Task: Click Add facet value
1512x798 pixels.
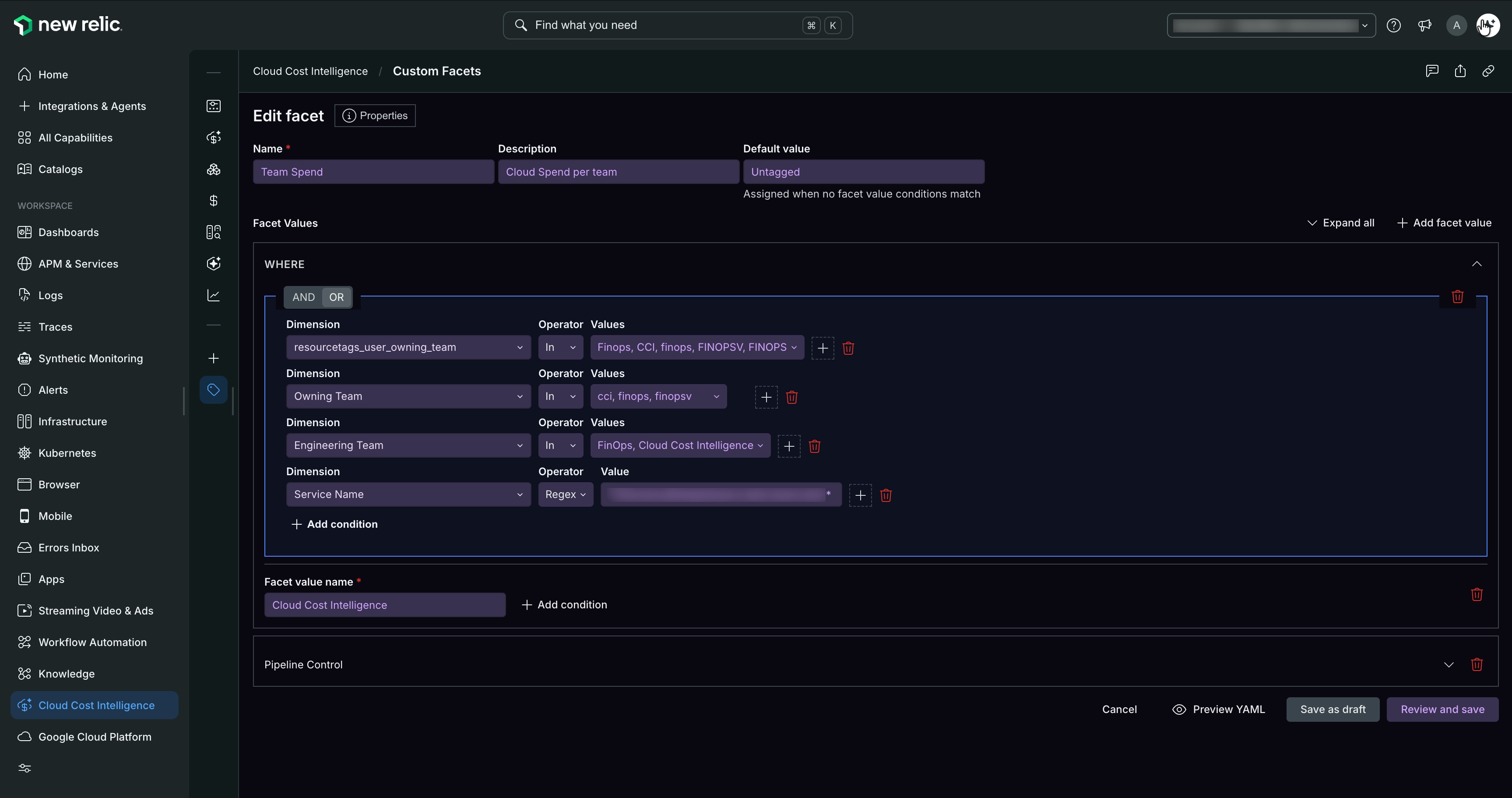Action: 1444,222
